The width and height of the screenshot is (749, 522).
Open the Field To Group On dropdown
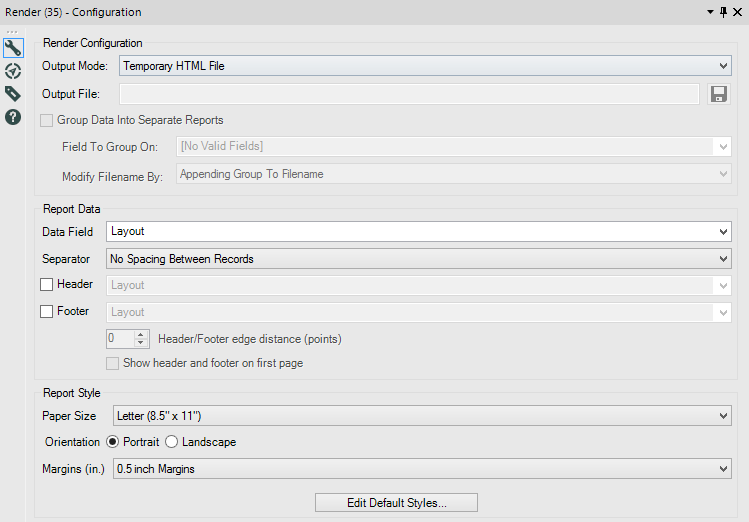tap(454, 146)
